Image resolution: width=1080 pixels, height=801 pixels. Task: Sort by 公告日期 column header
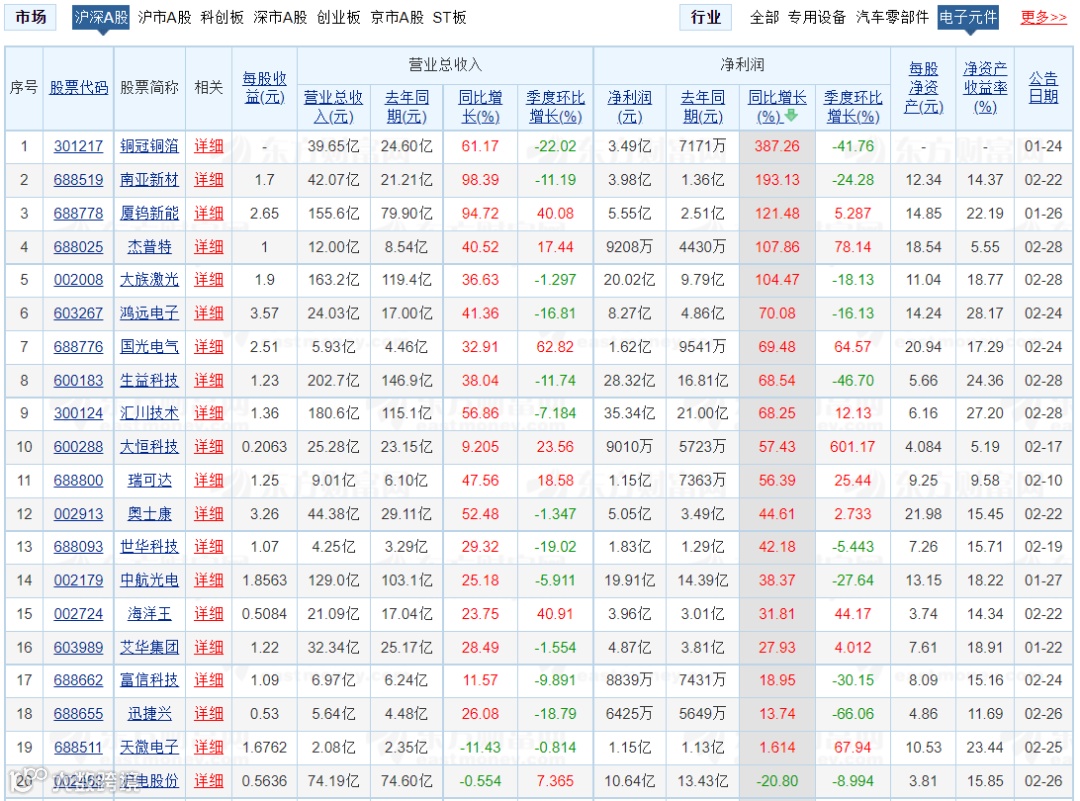click(x=1043, y=87)
